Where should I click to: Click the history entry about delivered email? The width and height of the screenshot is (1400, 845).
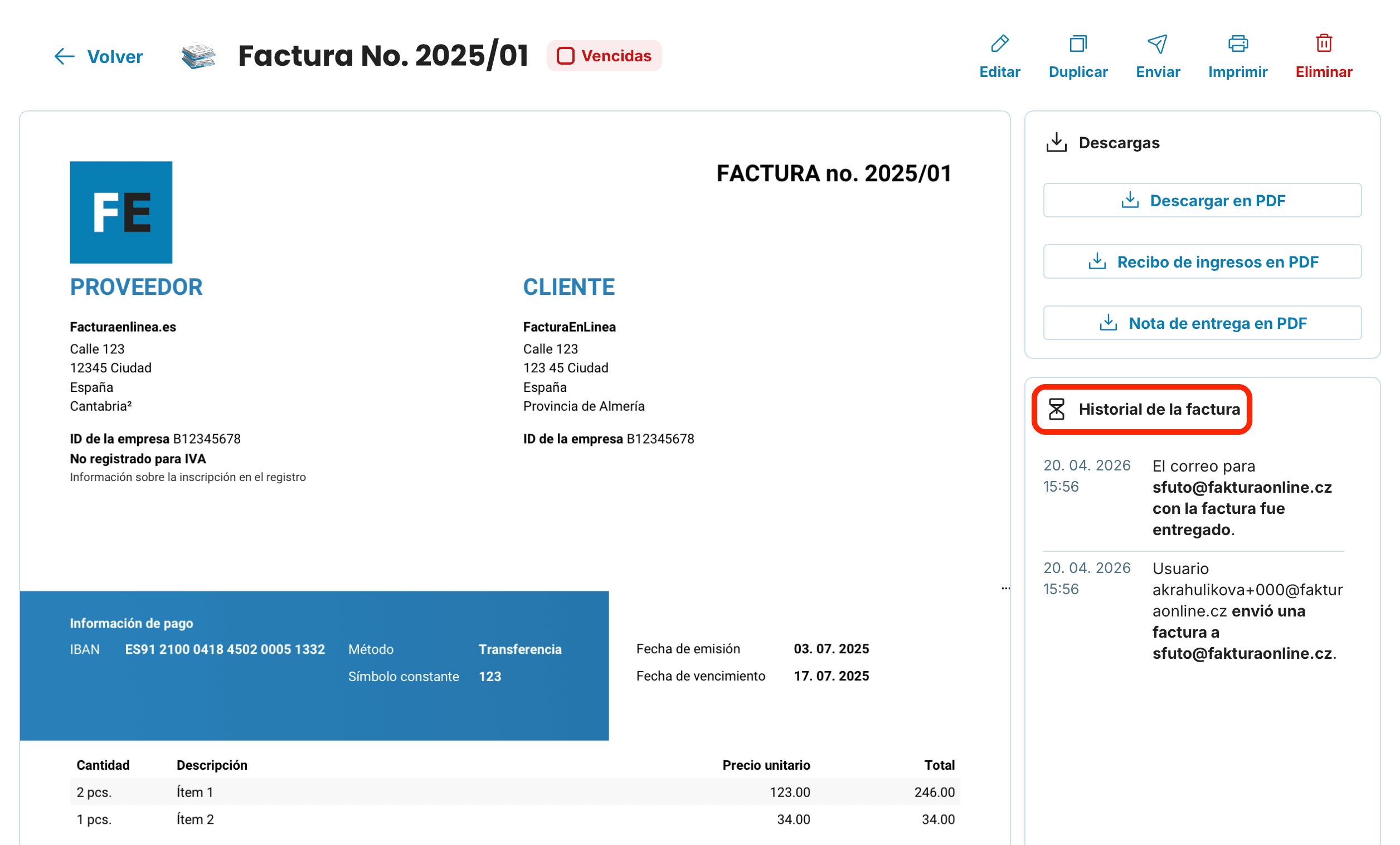tap(1193, 498)
